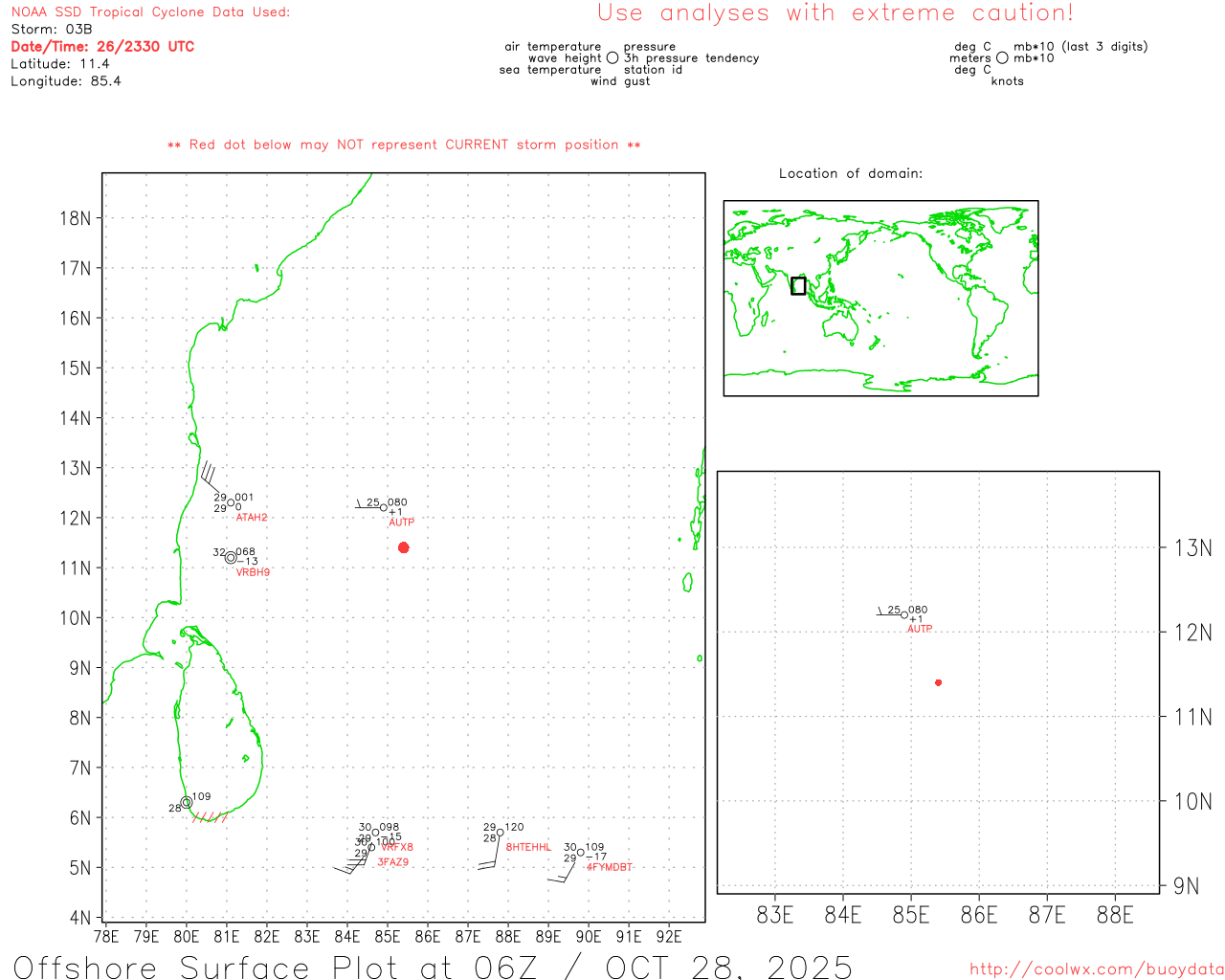Click the VRBH9 station ID label
The image size is (1225, 980).
tap(253, 572)
